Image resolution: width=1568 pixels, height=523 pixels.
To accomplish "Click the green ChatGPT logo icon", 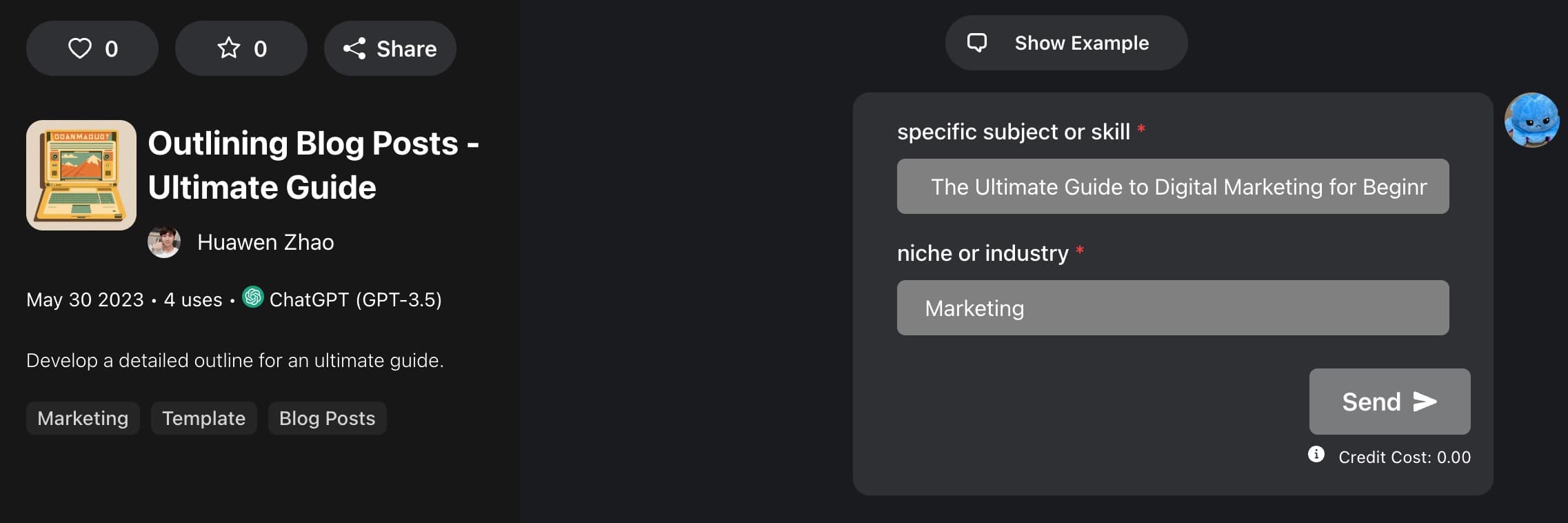I will coord(253,297).
